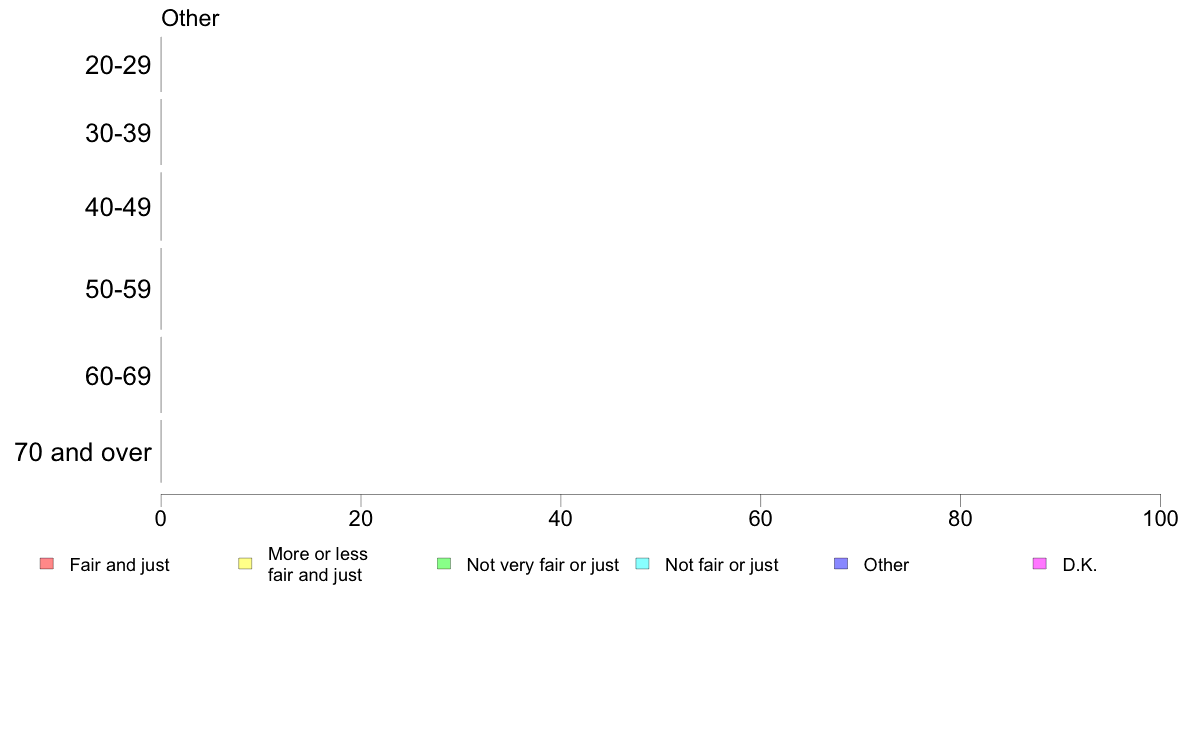Select the Not fair or just legend label
Screen dimensions: 1188x736
[721, 565]
